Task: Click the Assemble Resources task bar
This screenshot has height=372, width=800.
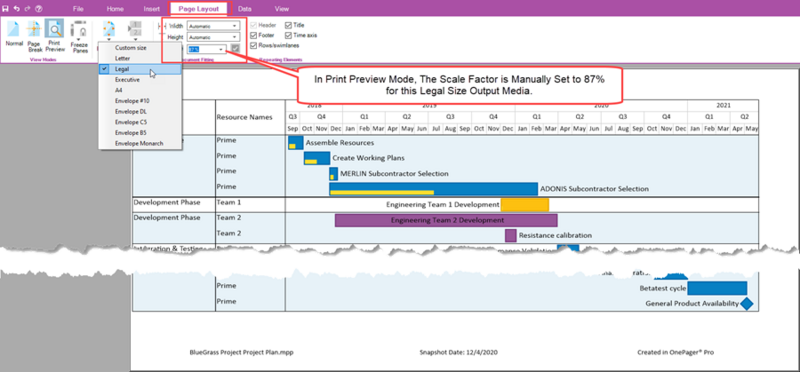Action: point(295,143)
